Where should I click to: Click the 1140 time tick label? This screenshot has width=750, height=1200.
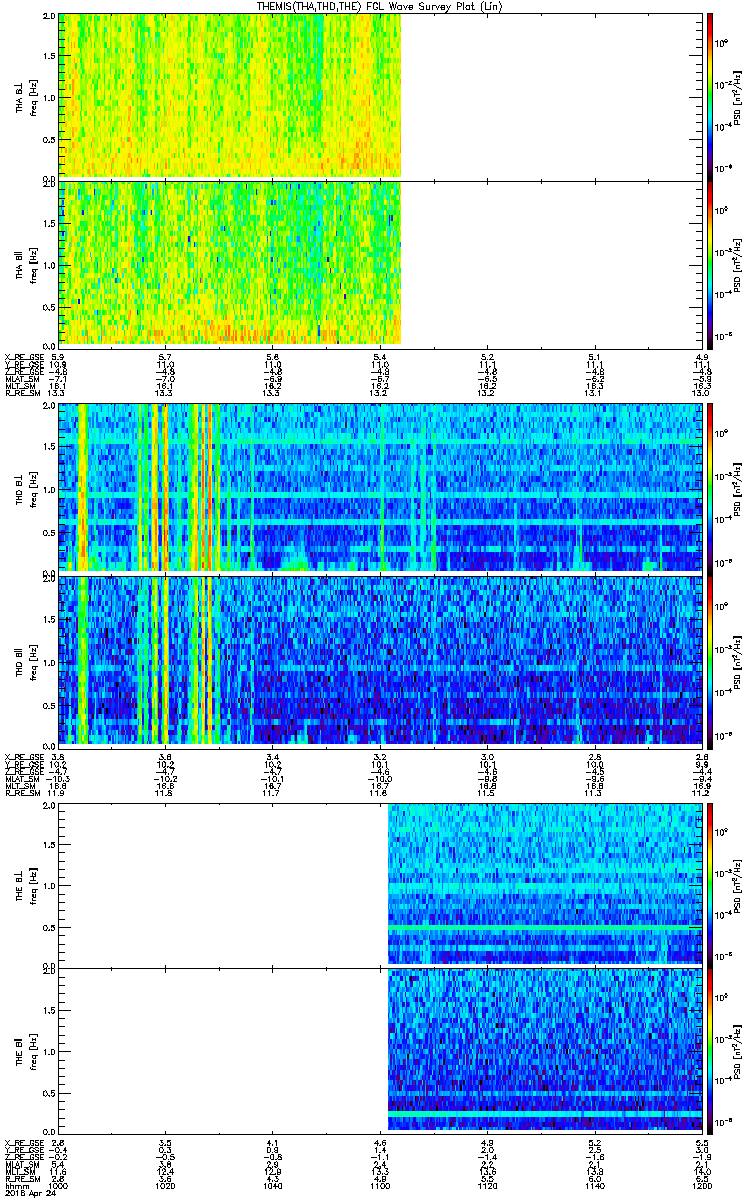[x=594, y=1186]
